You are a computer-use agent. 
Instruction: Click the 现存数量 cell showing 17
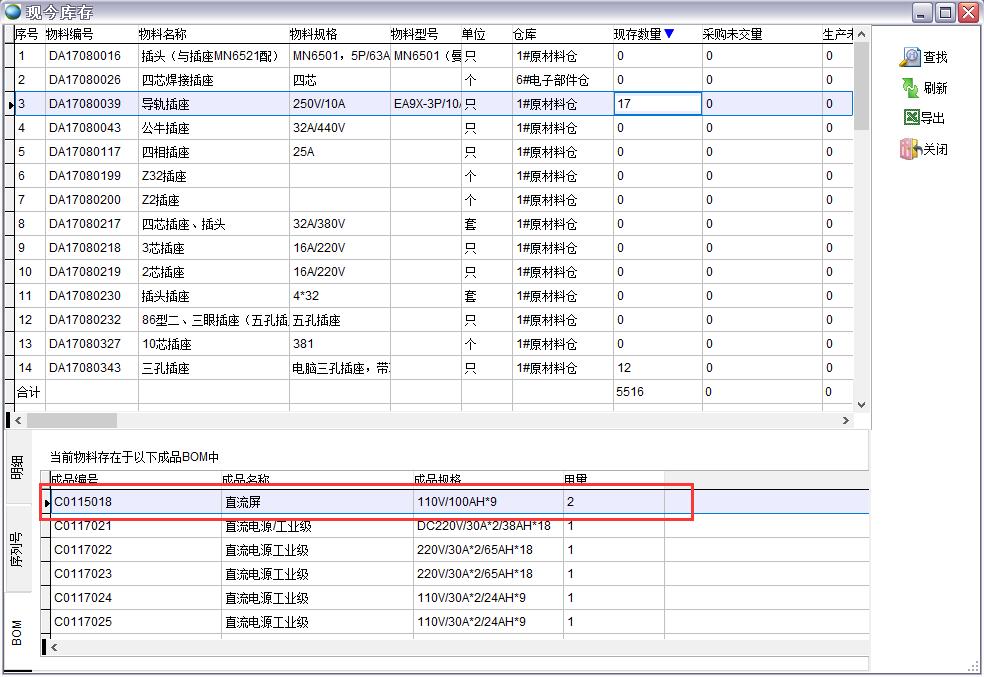[x=656, y=103]
